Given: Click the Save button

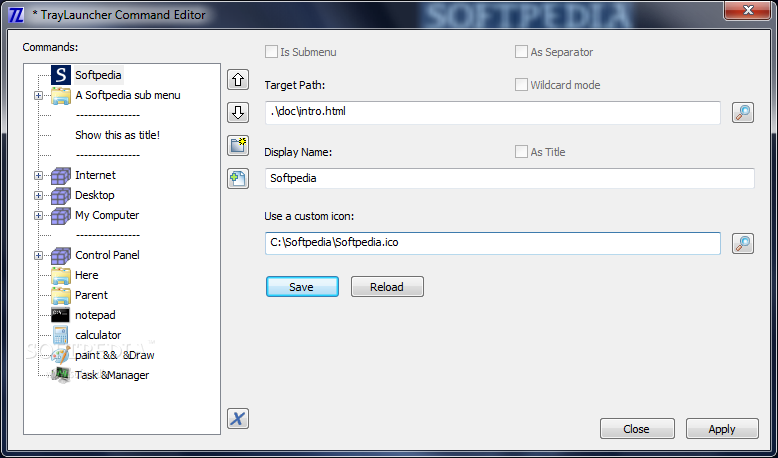Looking at the screenshot, I should 302,287.
